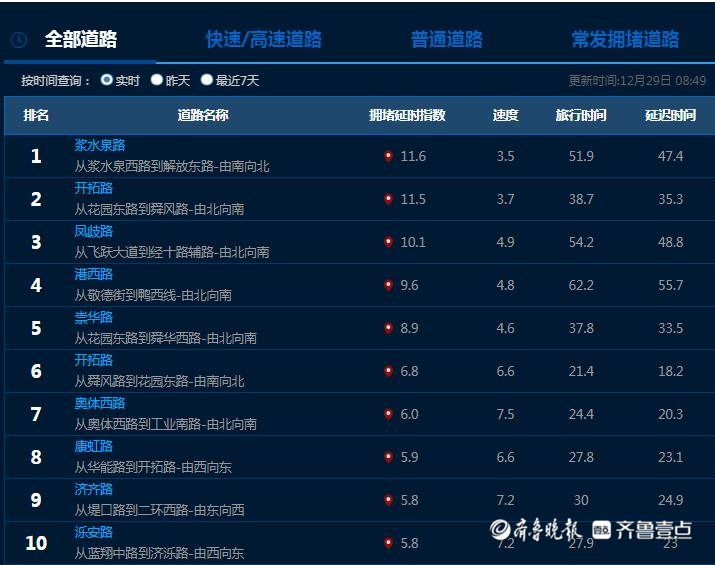Open the 凤岐路 road link
715x565 pixels.
pos(93,232)
